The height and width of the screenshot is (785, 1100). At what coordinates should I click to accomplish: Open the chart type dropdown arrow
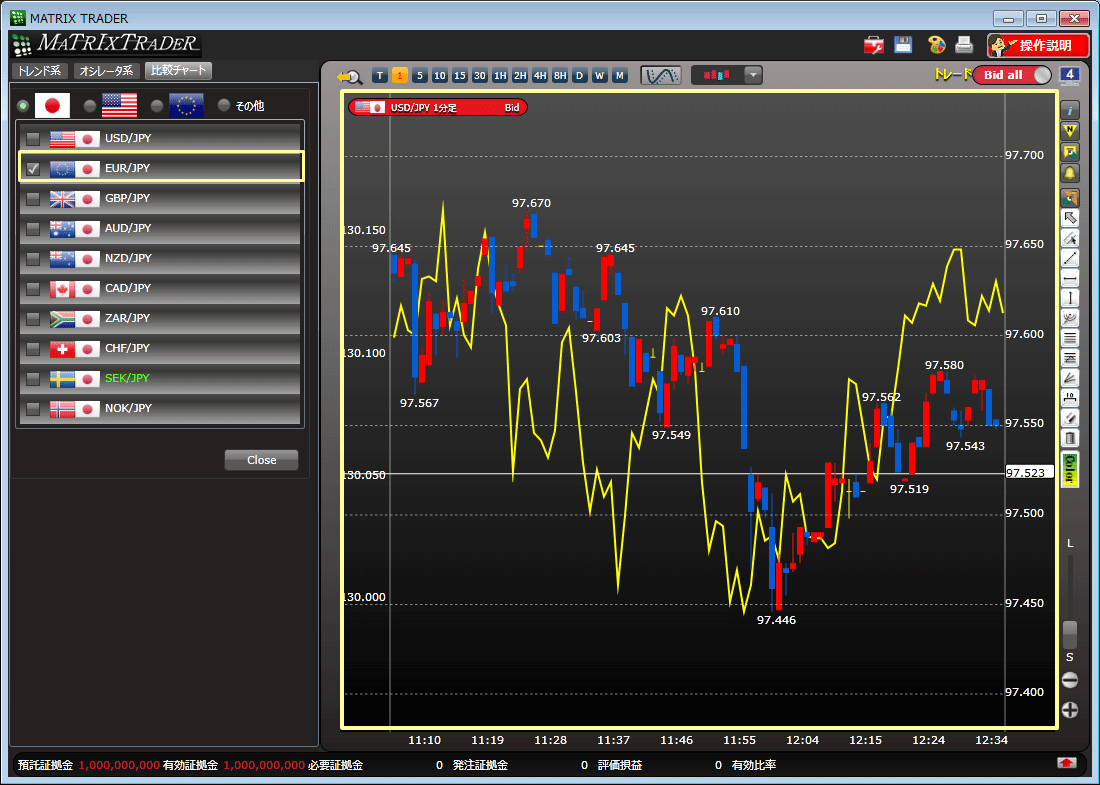753,75
